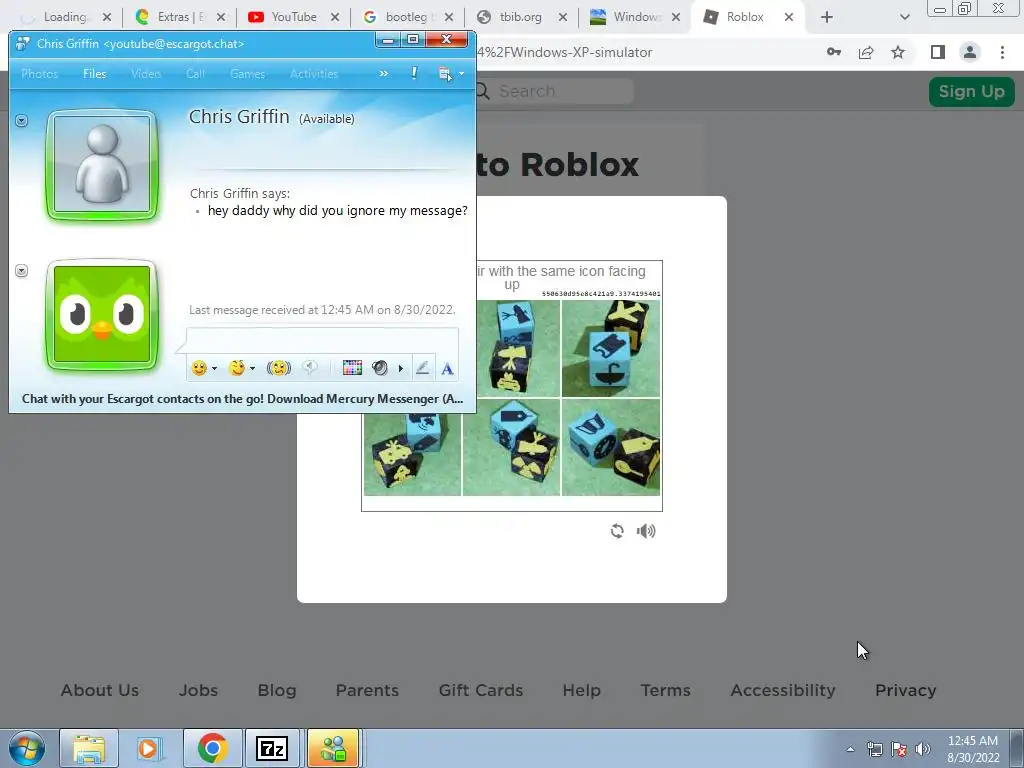The width and height of the screenshot is (1024, 768).
Task: Choose a background pattern icon
Action: coord(352,368)
